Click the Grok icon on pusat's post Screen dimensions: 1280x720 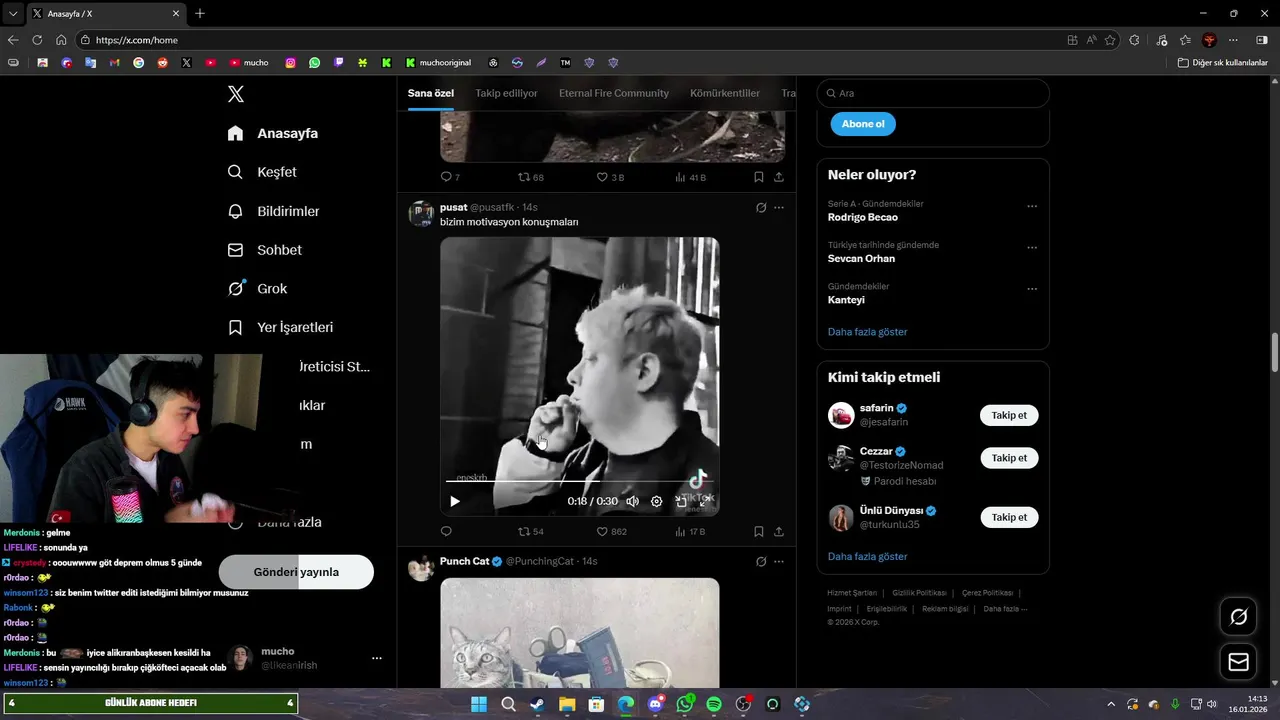760,208
